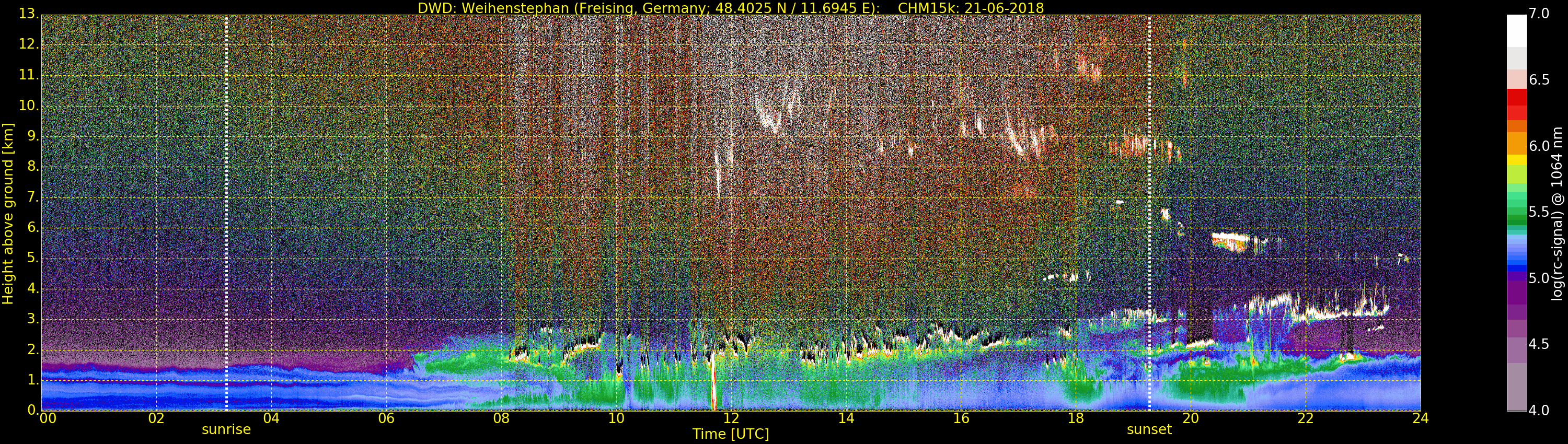Click the 7.0 colorbar scale label
The height and width of the screenshot is (444, 1568).
(1539, 14)
